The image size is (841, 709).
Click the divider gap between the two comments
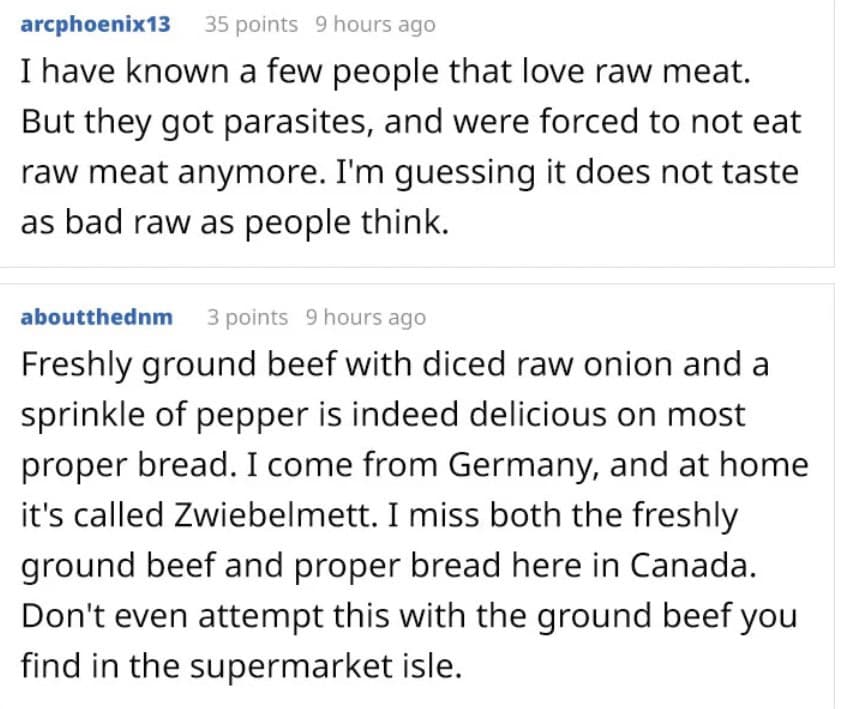click(417, 275)
